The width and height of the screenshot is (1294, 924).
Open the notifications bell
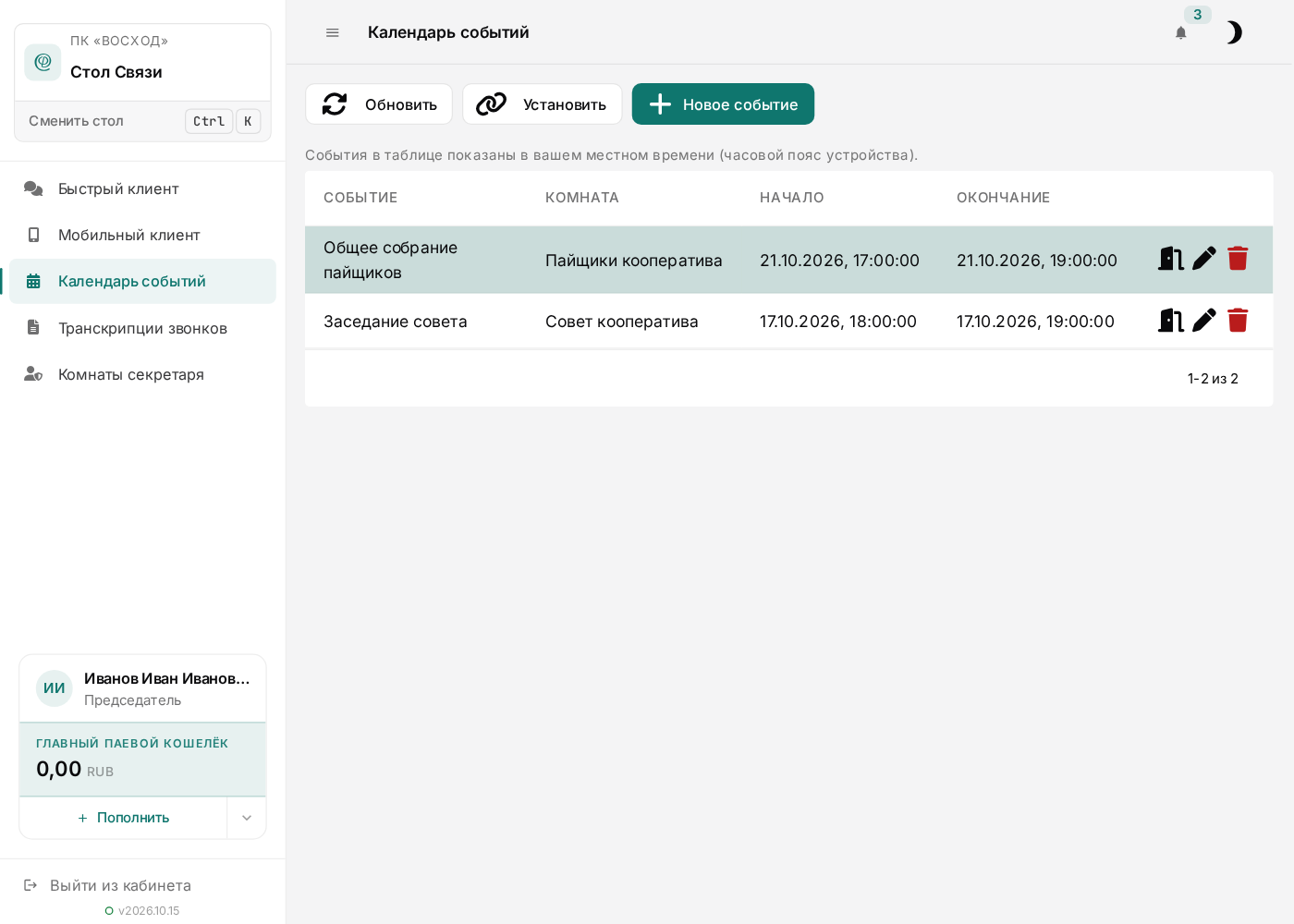click(x=1180, y=32)
